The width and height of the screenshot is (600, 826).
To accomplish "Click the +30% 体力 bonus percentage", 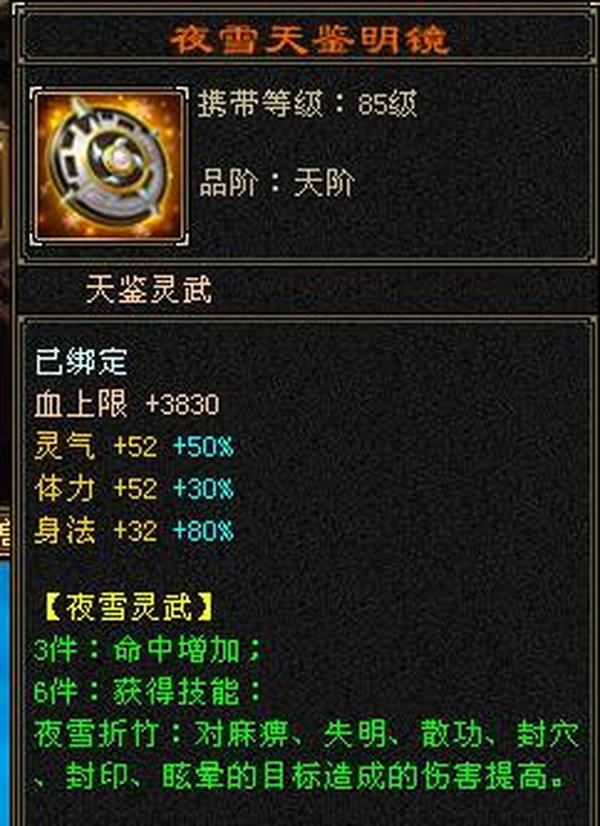I will pos(203,489).
